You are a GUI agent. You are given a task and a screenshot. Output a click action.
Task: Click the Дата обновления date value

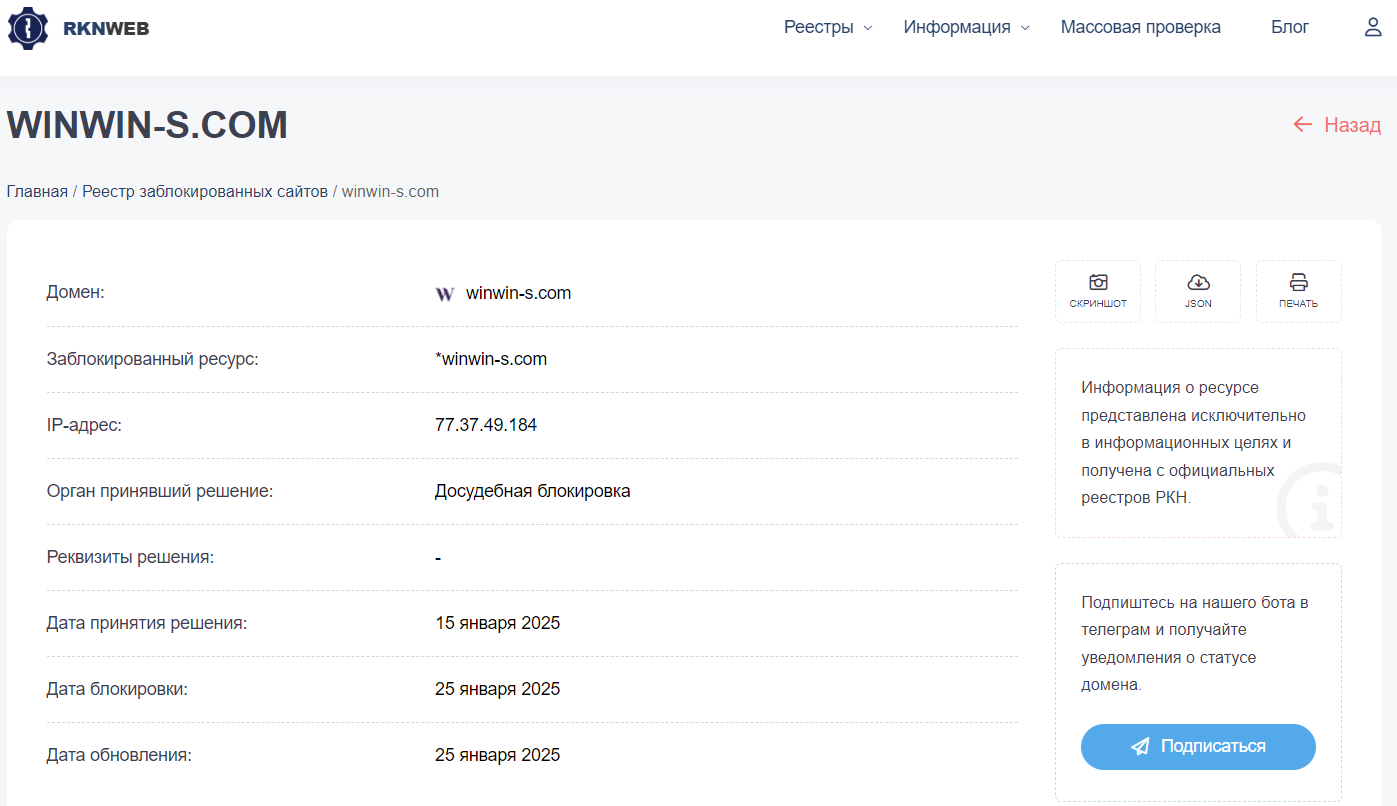click(498, 755)
